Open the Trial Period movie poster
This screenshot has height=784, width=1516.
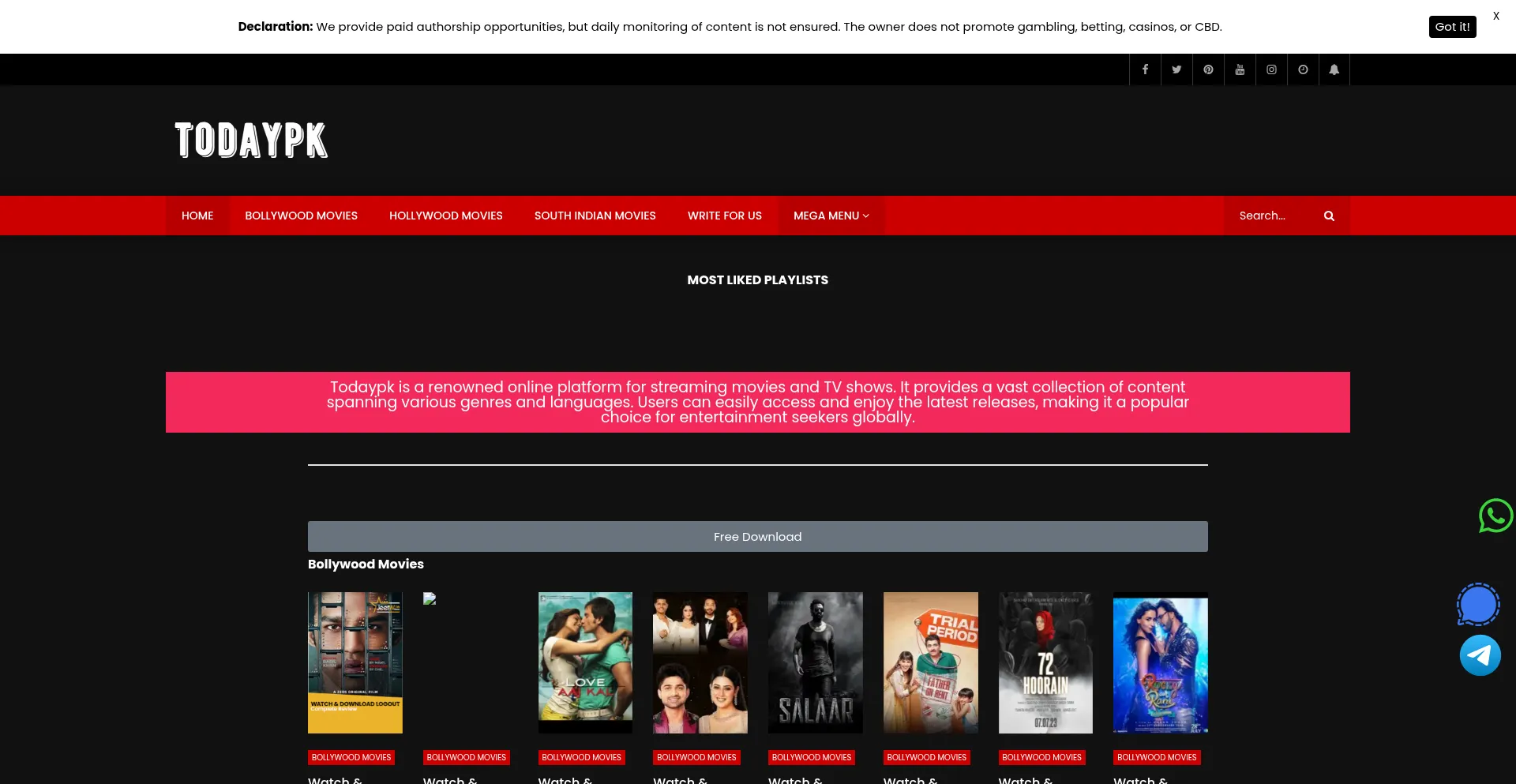tap(930, 663)
